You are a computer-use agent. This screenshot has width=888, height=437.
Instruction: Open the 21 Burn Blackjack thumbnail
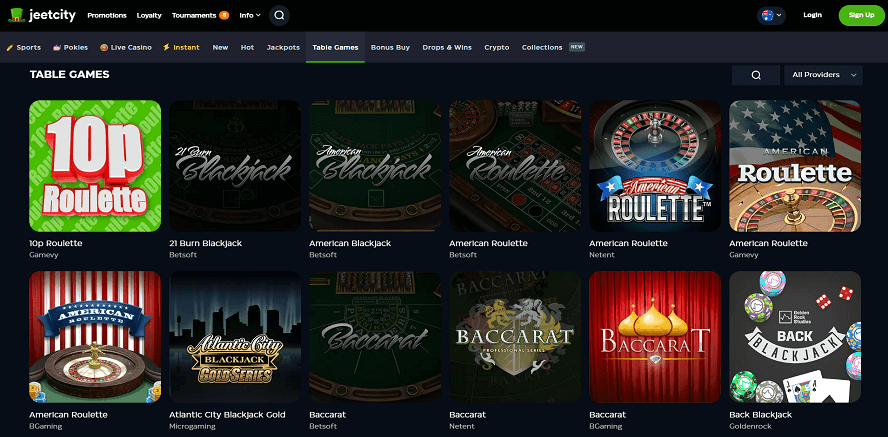[x=235, y=166]
